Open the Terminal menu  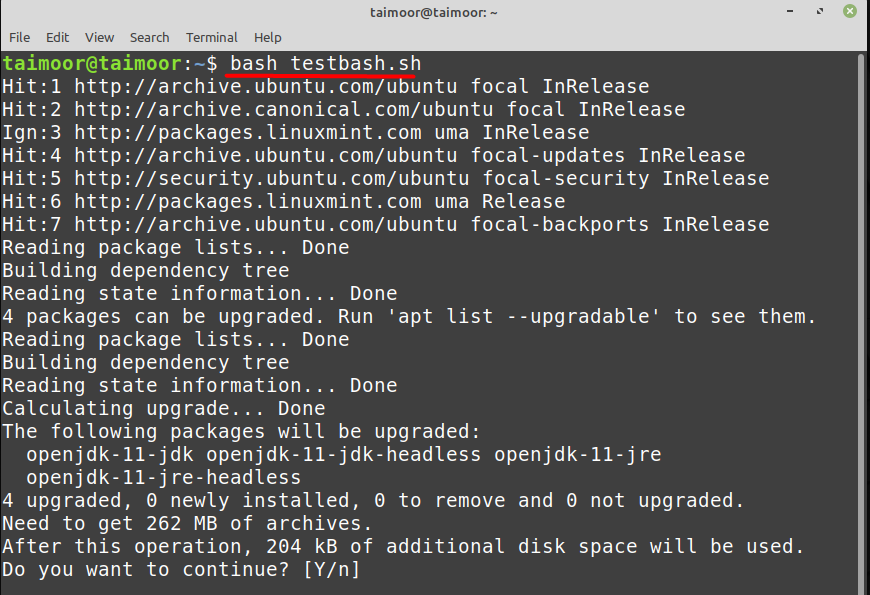(211, 37)
